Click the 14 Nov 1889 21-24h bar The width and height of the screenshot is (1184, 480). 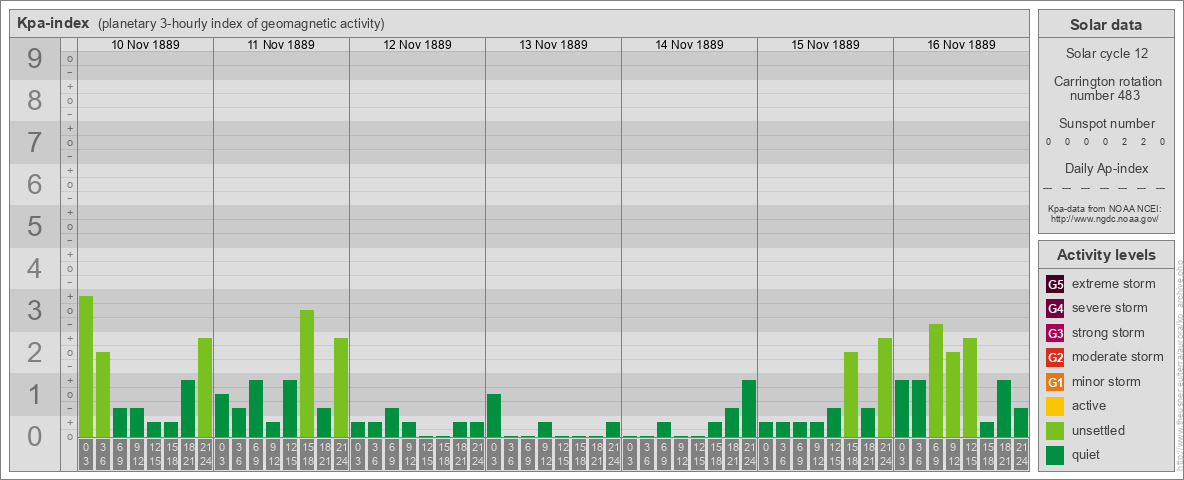tap(748, 408)
